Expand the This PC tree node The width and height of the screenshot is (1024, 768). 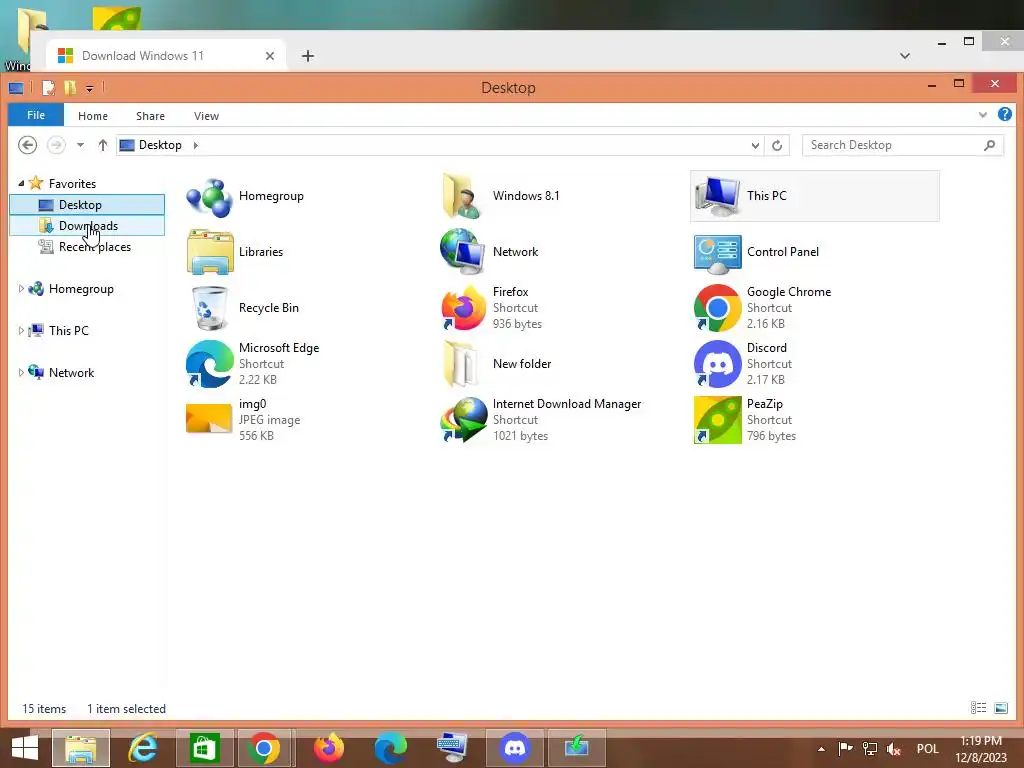click(21, 330)
